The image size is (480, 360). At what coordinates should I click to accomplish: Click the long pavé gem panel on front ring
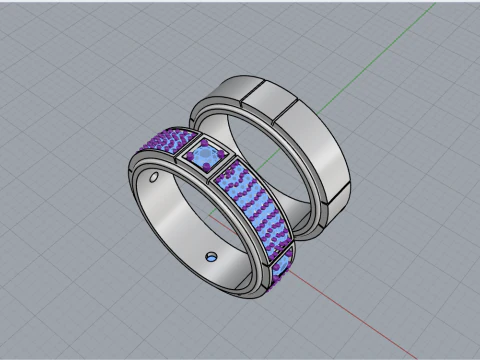pyautogui.click(x=254, y=210)
